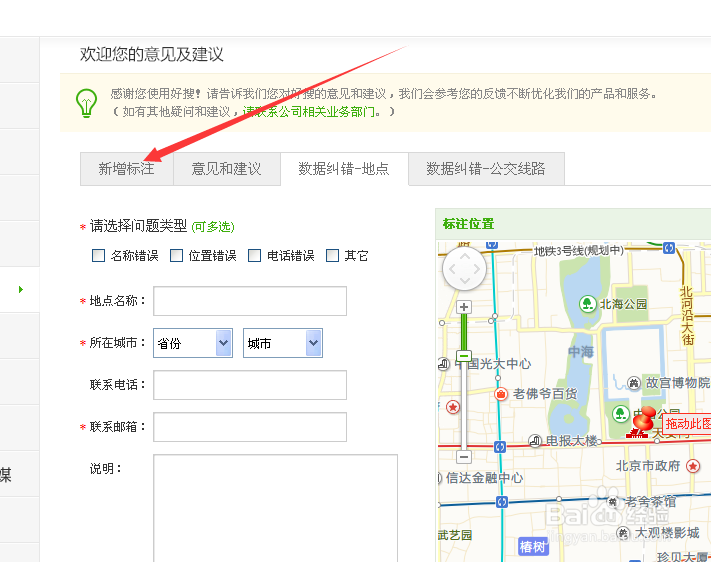Click the 大观楼影城 cinema icon

pyautogui.click(x=623, y=533)
